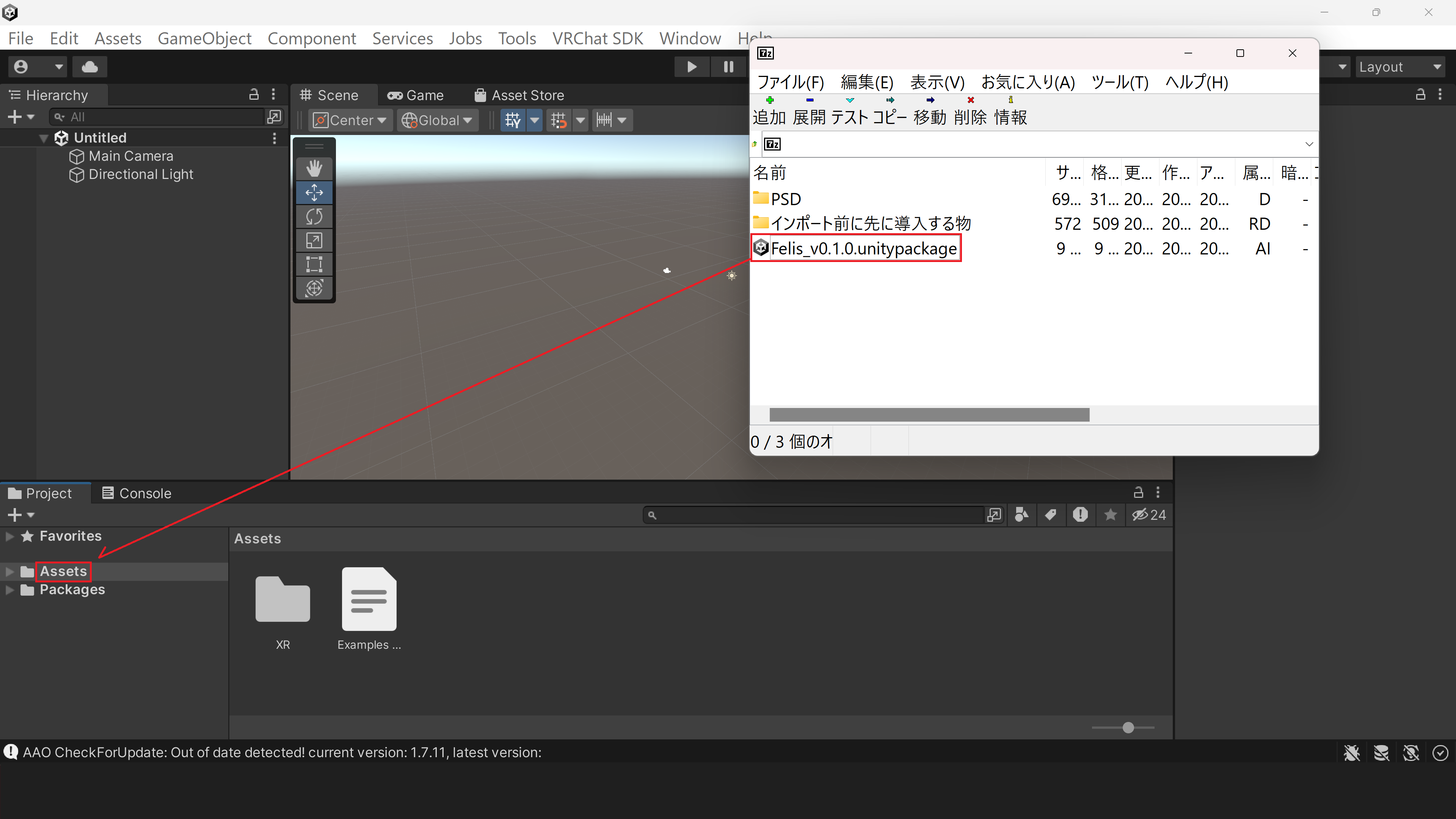
Task: Switch to the Asset Store tab
Action: tap(519, 95)
